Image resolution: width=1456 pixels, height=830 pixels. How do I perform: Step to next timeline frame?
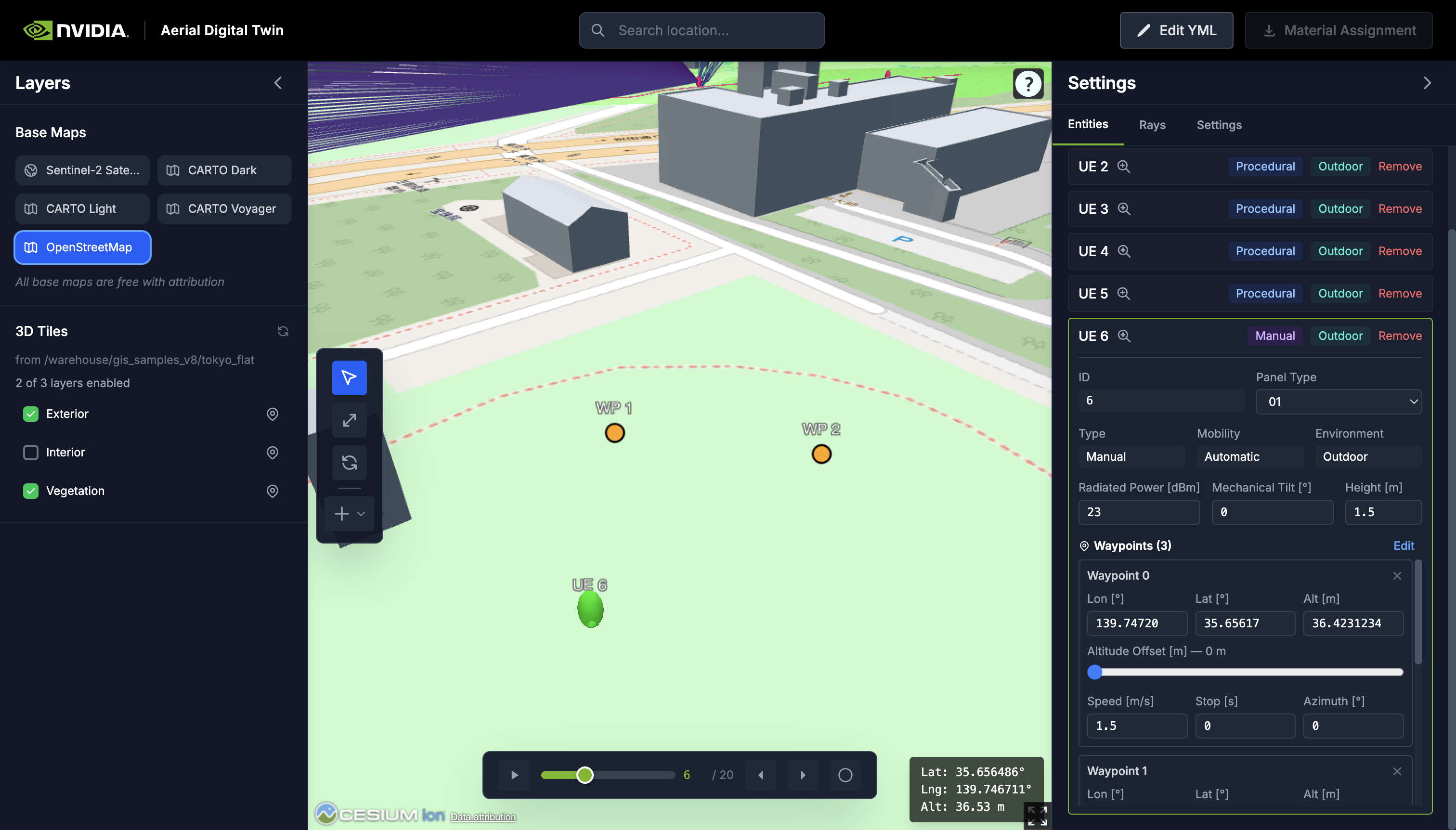pyautogui.click(x=803, y=775)
